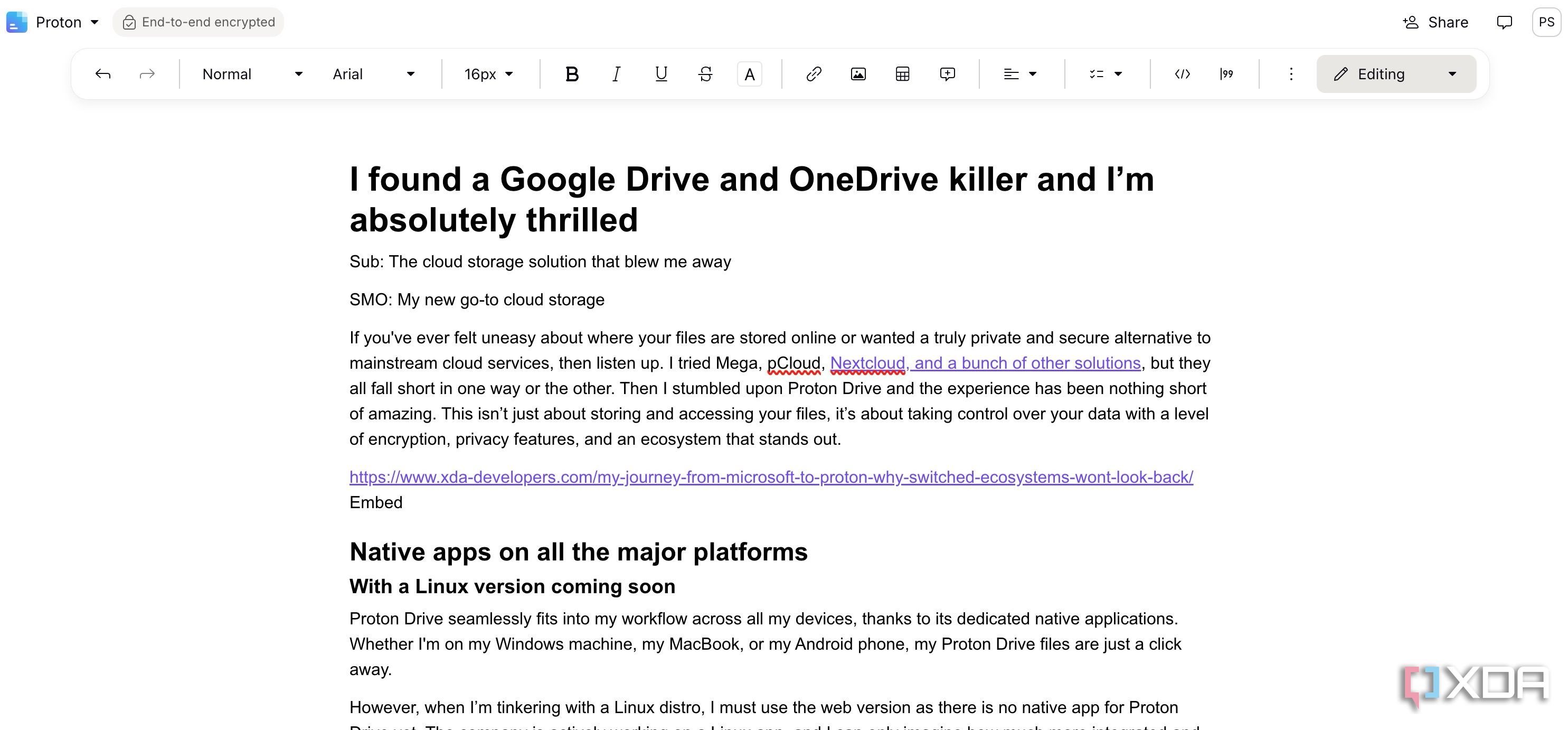Click the redo arrow icon
This screenshot has height=730, width=1568.
click(x=147, y=74)
